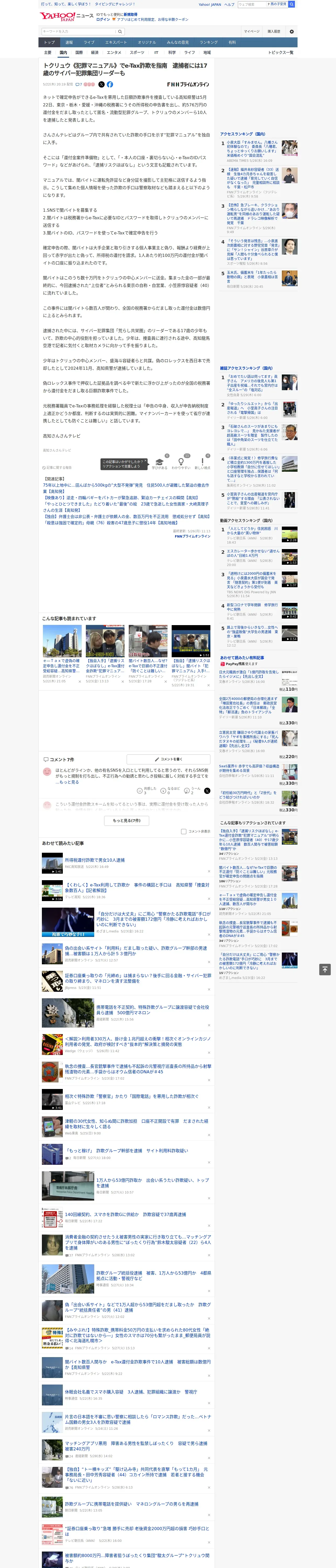Toggle the コメント非表示 checkbox
The image size is (336, 1568).
pyautogui.click(x=183, y=832)
